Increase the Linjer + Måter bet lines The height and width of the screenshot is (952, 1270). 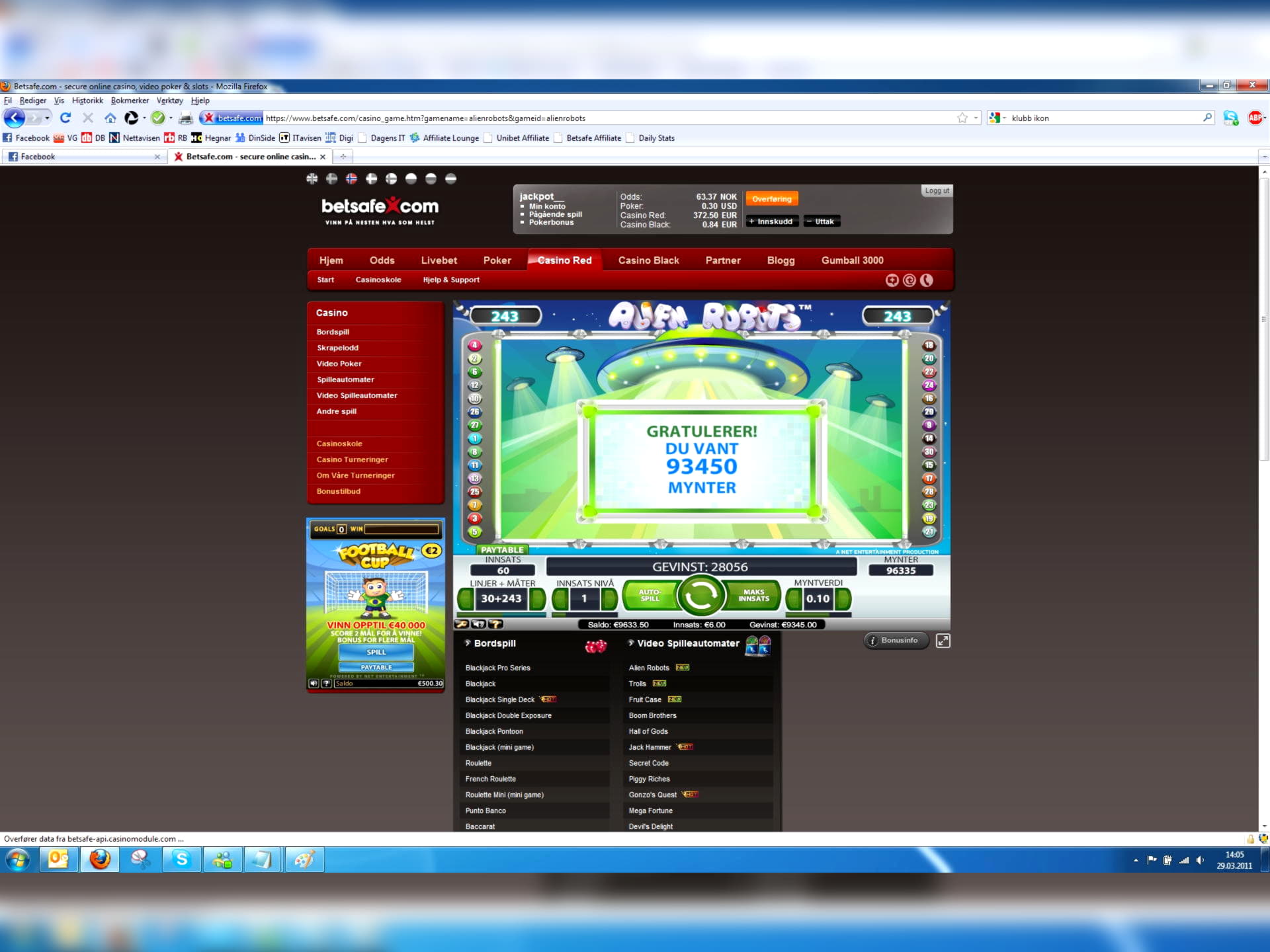tap(538, 598)
